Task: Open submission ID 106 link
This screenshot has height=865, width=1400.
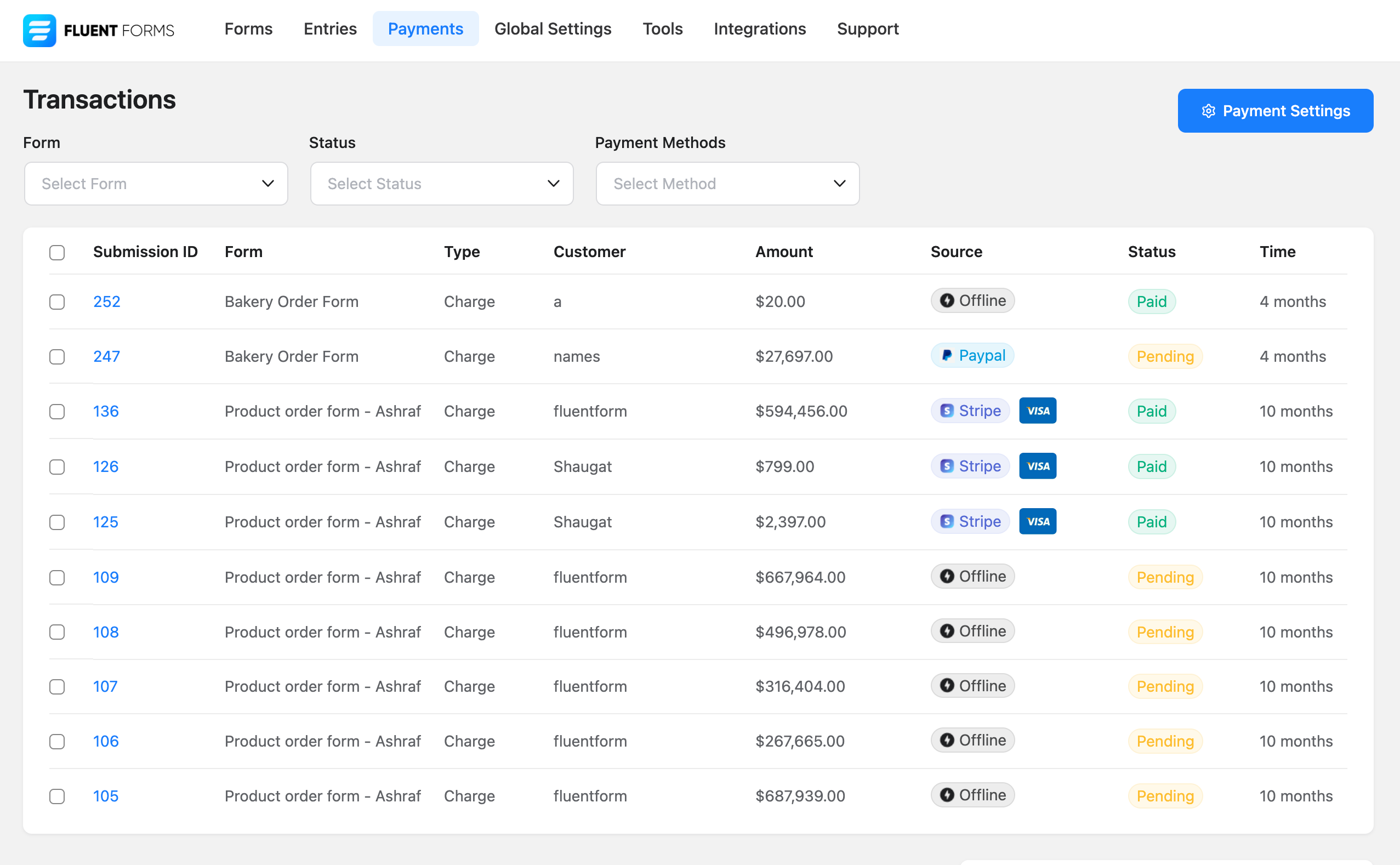Action: pos(106,742)
